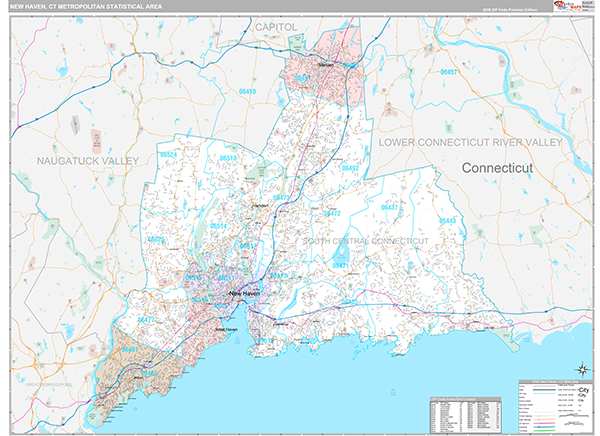600x436 pixels.
Task: Click ZIP code 06515
Action: [x=194, y=278]
